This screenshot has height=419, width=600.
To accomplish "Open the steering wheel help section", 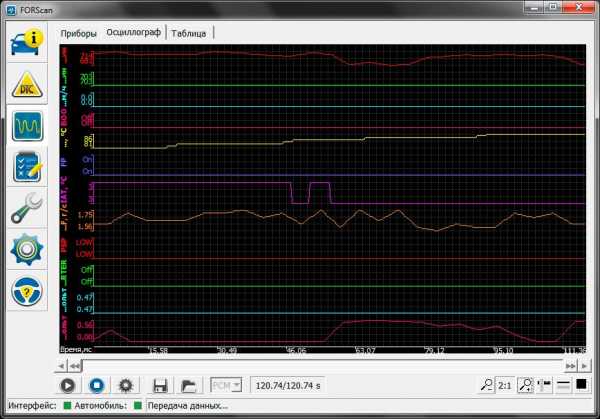I will 27,292.
